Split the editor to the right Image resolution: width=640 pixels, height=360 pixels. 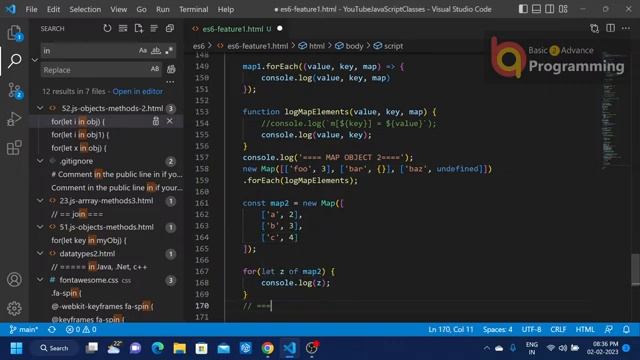(x=610, y=29)
